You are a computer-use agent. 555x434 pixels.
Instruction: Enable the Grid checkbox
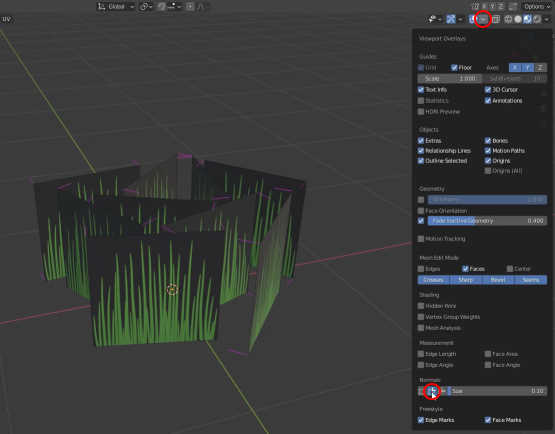pyautogui.click(x=421, y=68)
